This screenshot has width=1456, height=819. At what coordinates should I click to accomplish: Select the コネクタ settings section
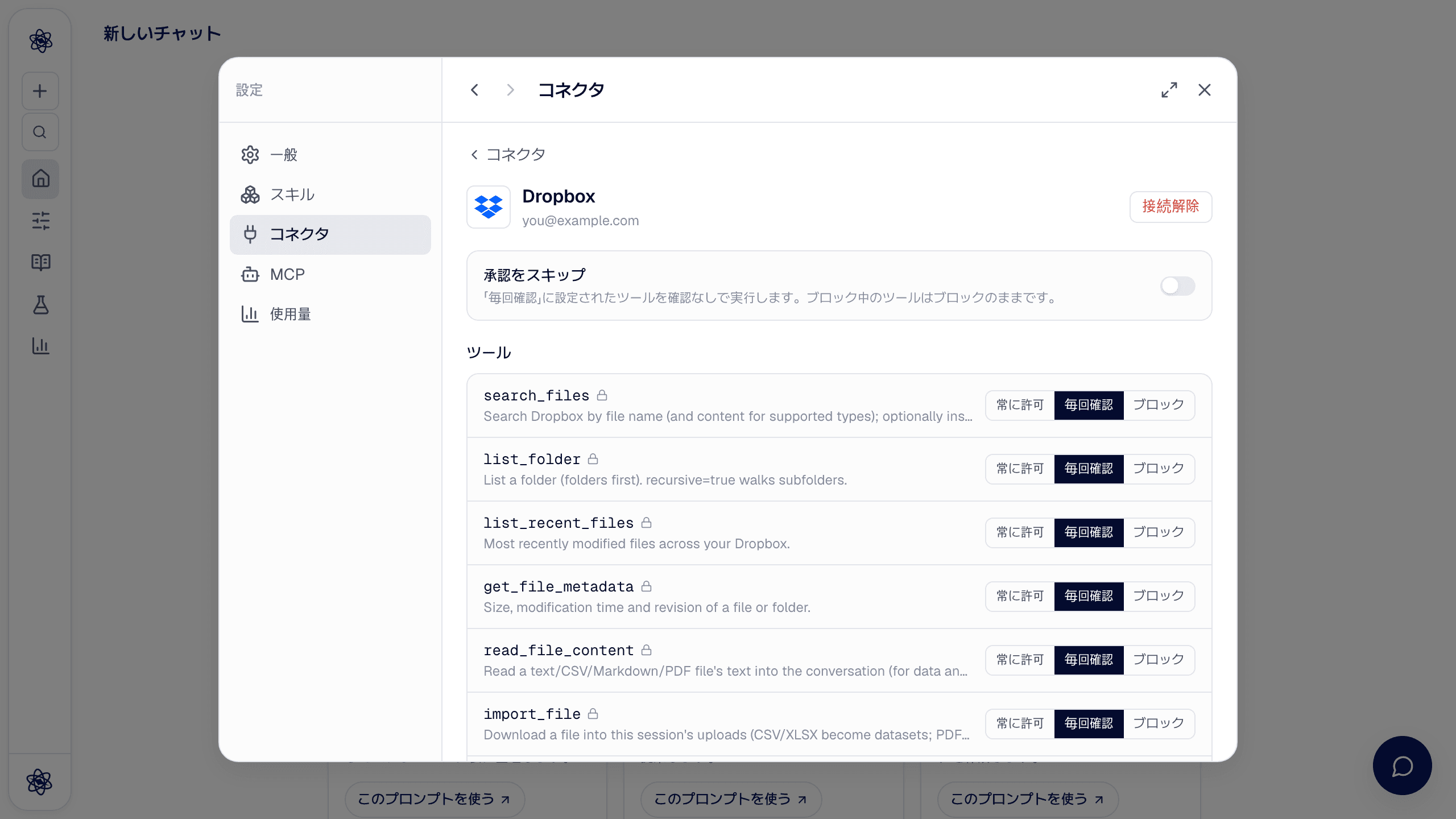pyautogui.click(x=330, y=234)
